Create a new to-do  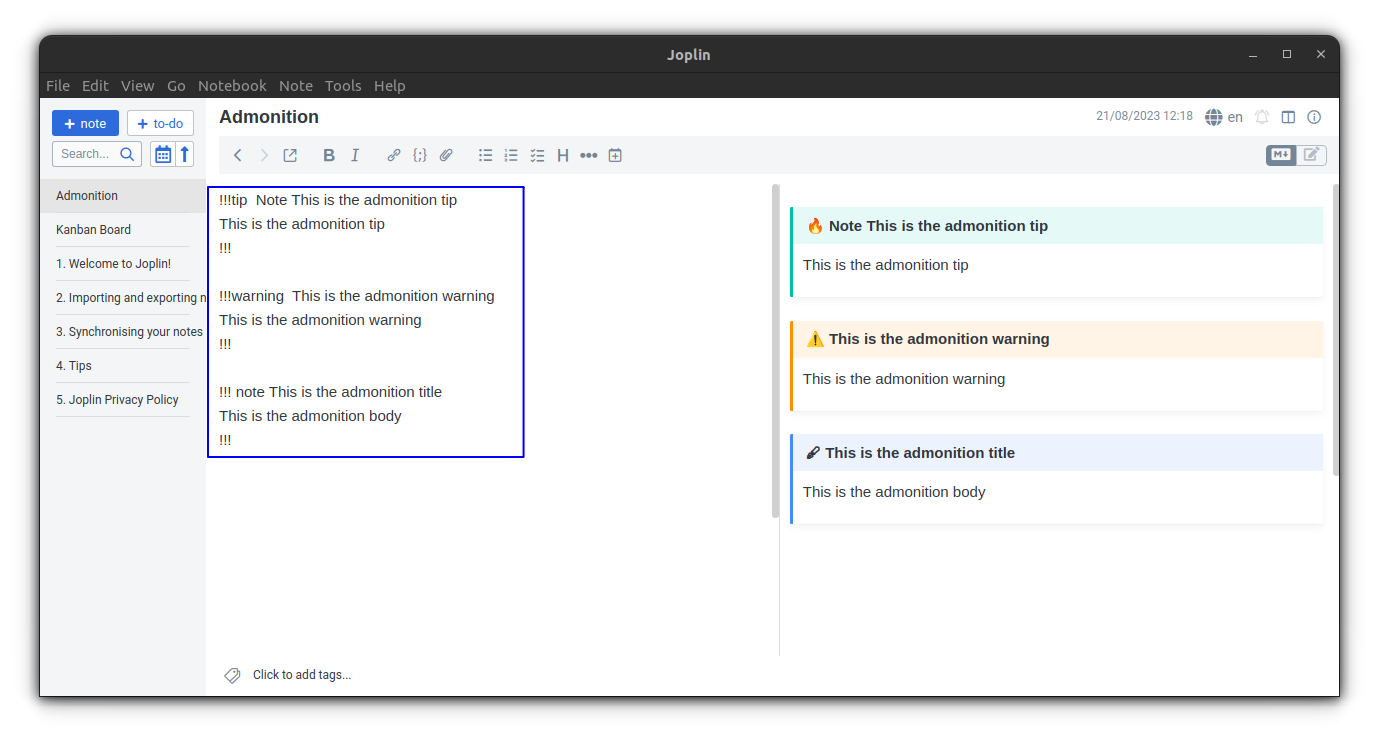(x=160, y=123)
